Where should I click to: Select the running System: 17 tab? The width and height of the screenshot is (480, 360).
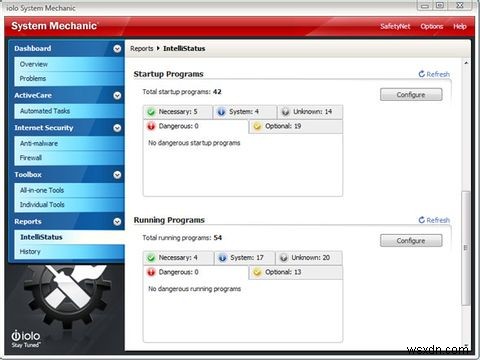(245, 258)
